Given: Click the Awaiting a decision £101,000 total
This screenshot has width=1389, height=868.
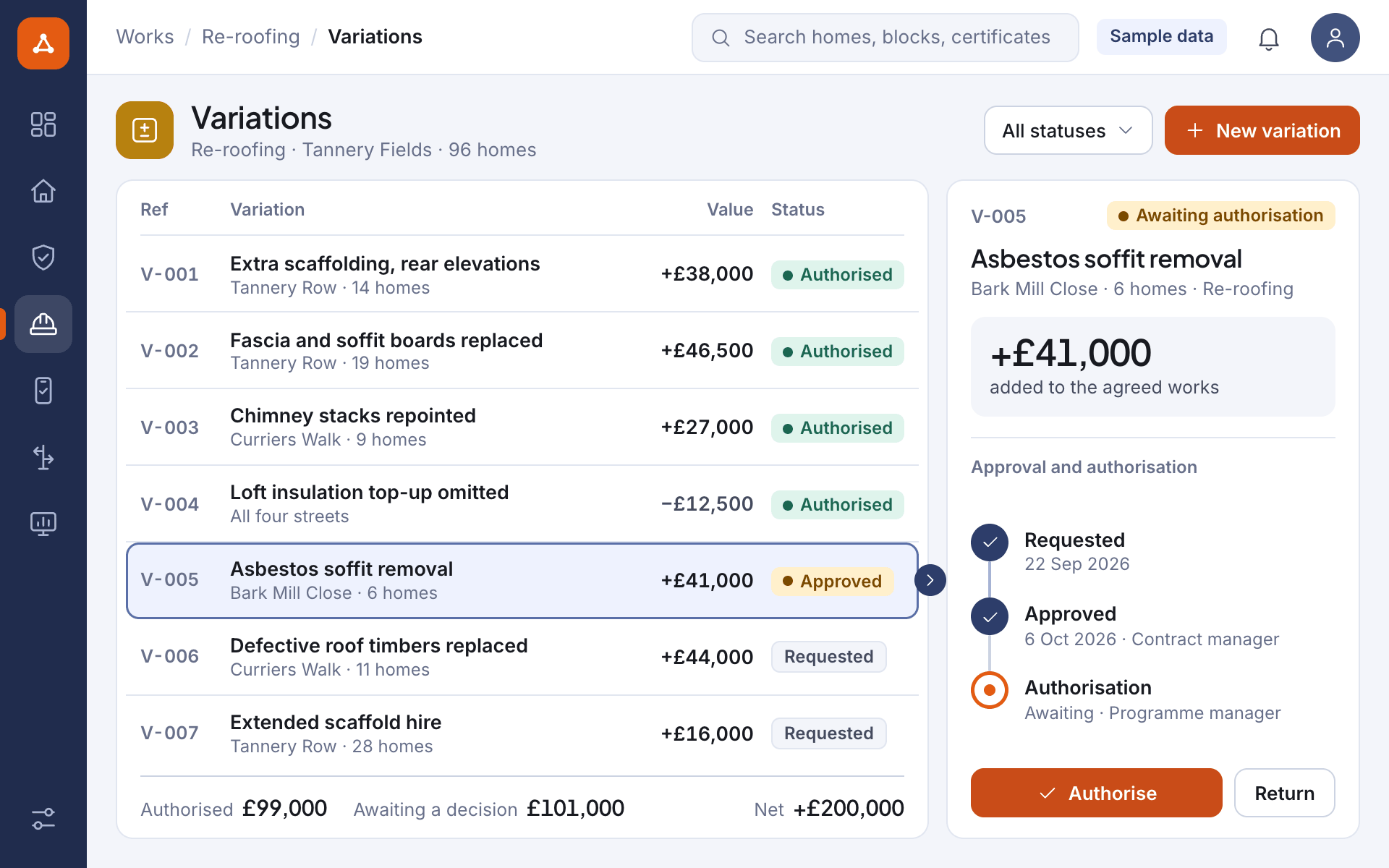Looking at the screenshot, I should click(x=488, y=809).
